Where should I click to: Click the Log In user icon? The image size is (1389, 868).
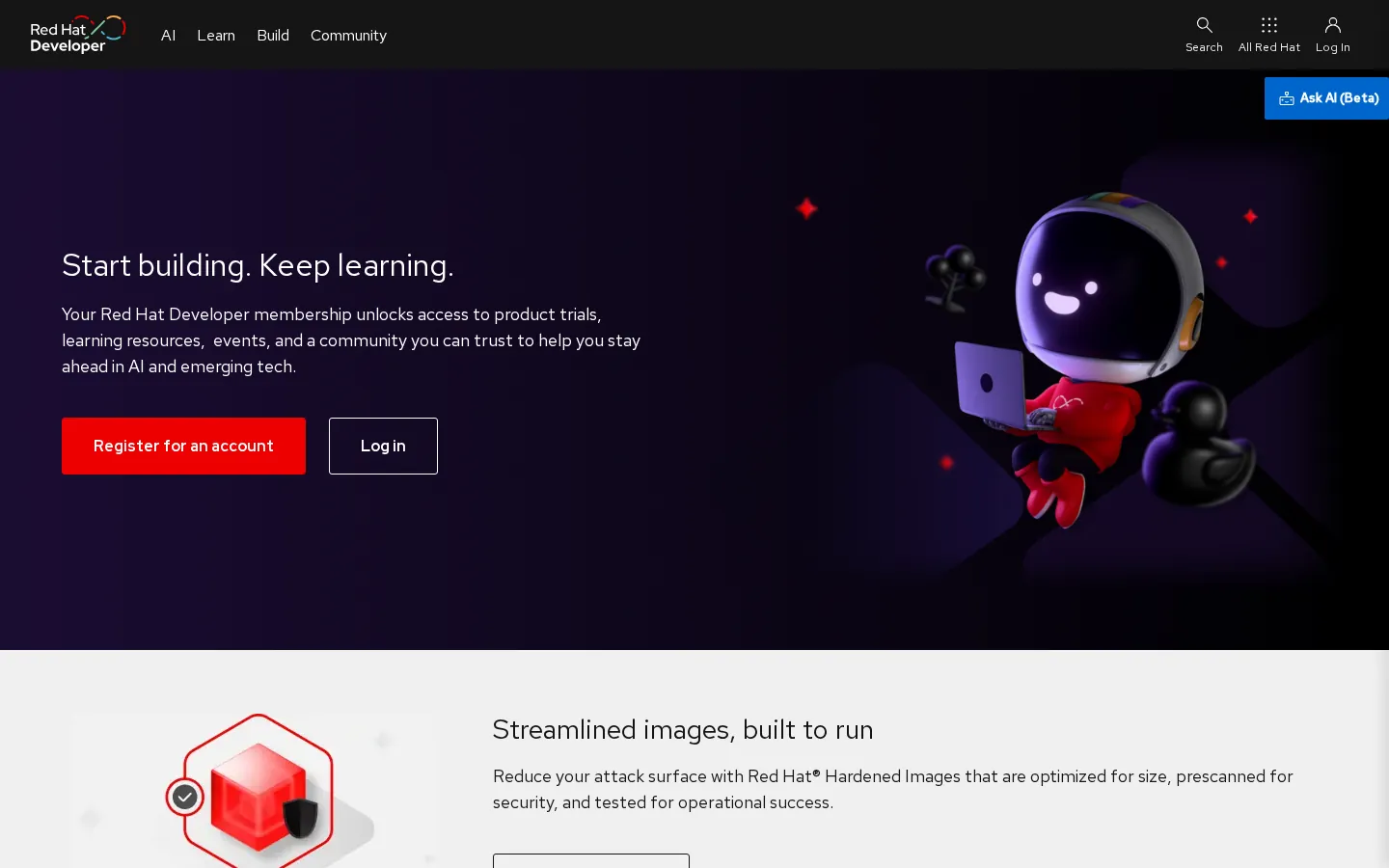(1333, 25)
